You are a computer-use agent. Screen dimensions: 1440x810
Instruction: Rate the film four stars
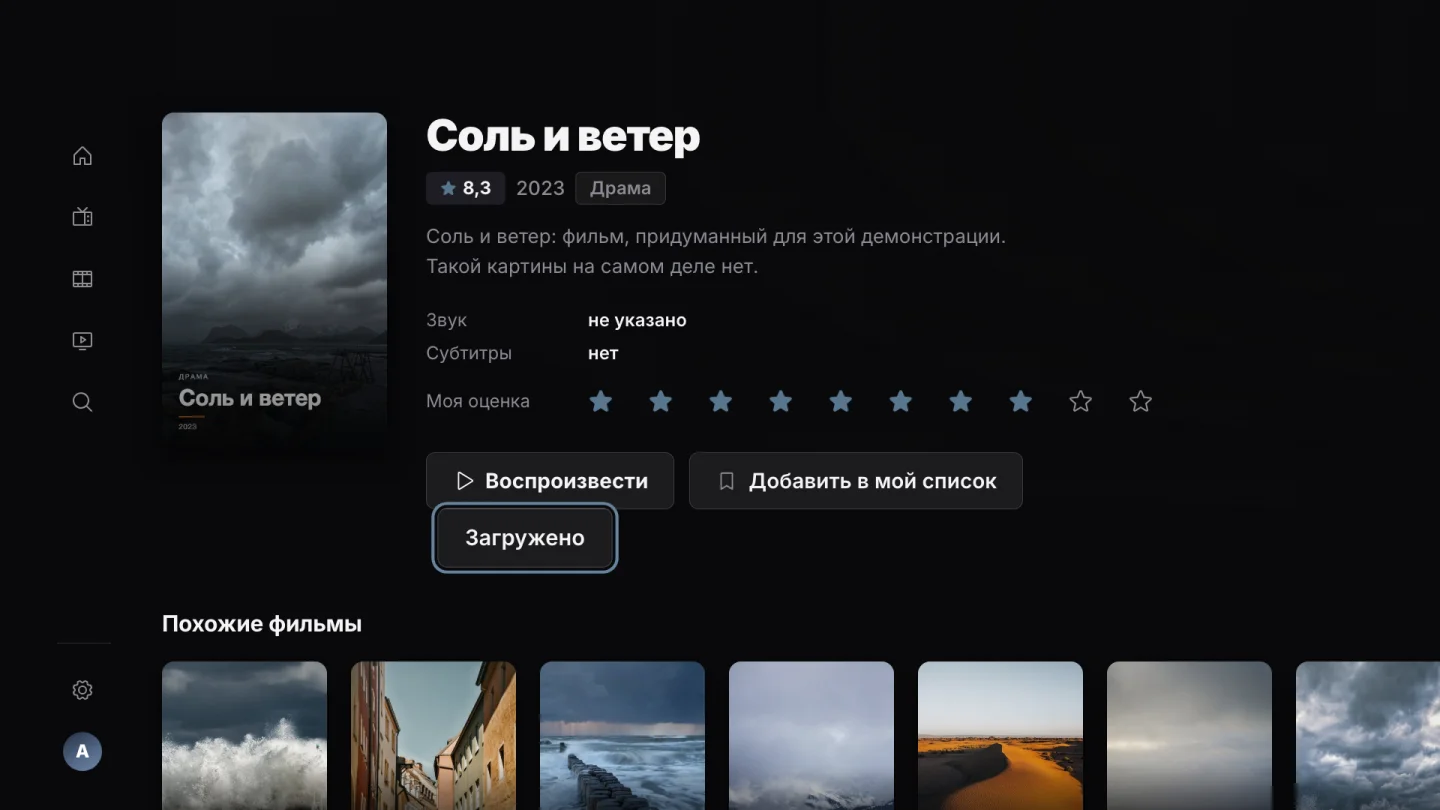pyautogui.click(x=781, y=401)
